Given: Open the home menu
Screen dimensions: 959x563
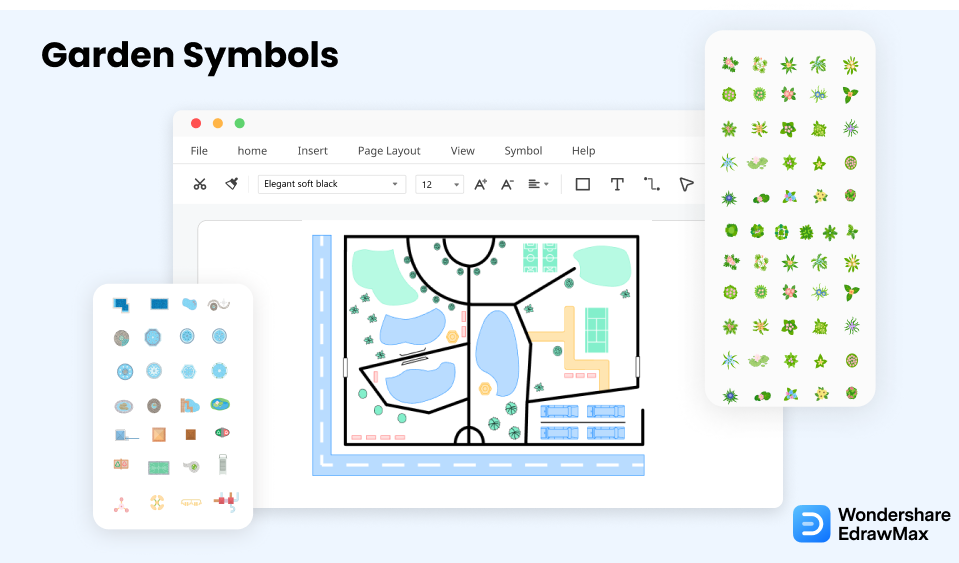Looking at the screenshot, I should pyautogui.click(x=252, y=151).
